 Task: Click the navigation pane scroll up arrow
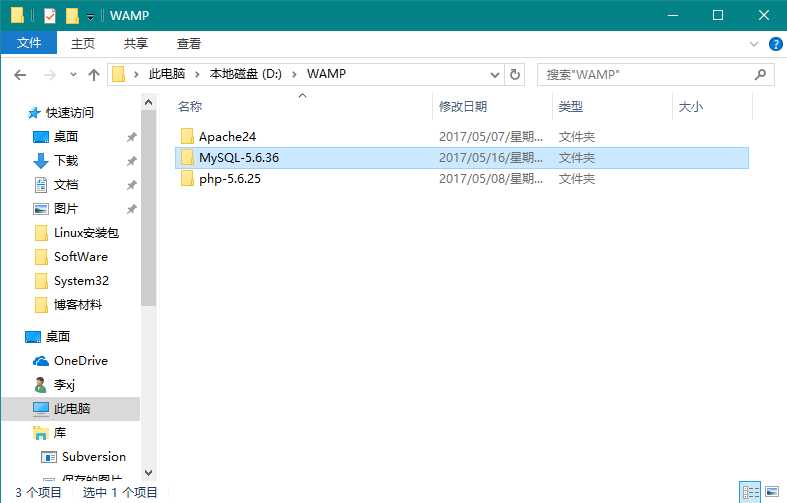pos(149,102)
